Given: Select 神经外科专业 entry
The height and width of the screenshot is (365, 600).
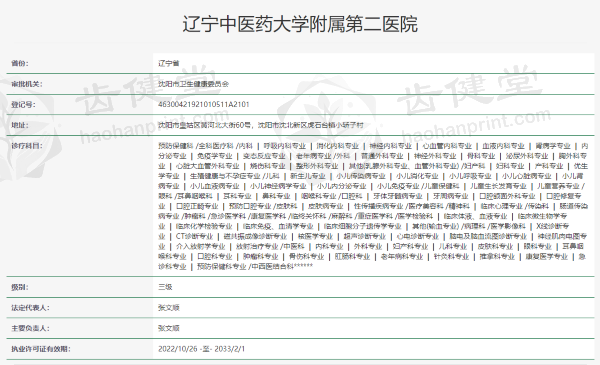Looking at the screenshot, I should click(x=435, y=156).
